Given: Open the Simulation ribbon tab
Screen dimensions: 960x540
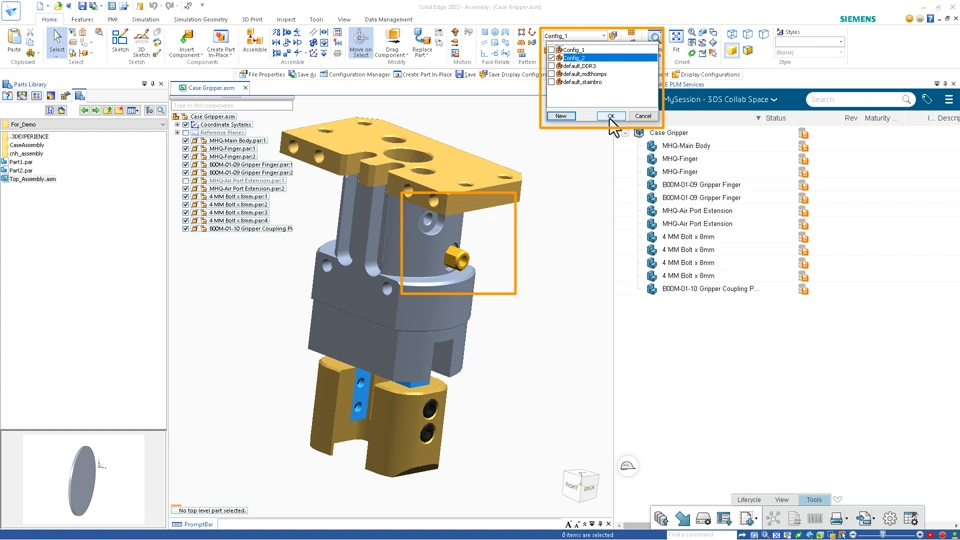Looking at the screenshot, I should click(x=145, y=20).
